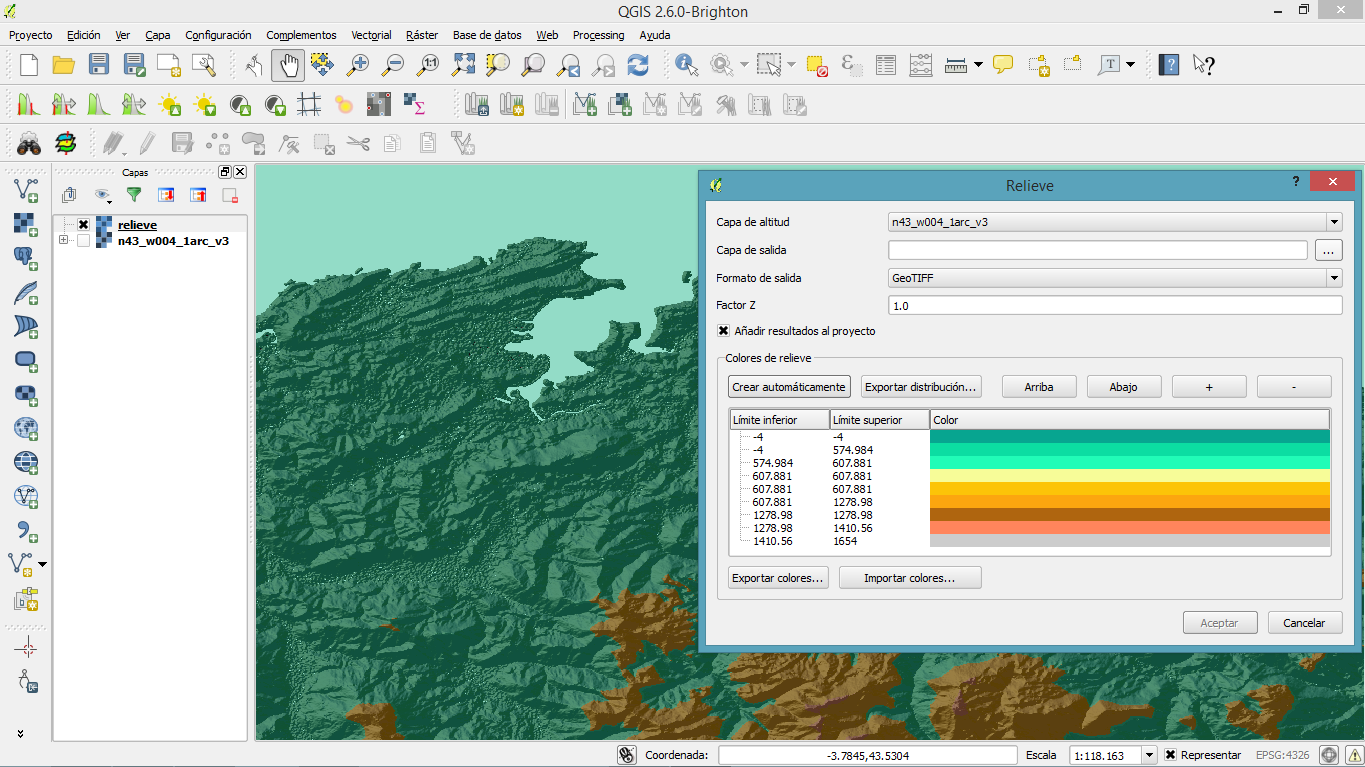The width and height of the screenshot is (1365, 767).
Task: Click the Arriba button
Action: (x=1039, y=387)
